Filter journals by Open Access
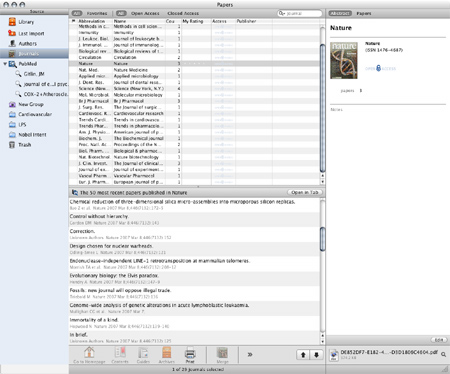Viewport: 450px width, 374px height. pyautogui.click(x=145, y=13)
